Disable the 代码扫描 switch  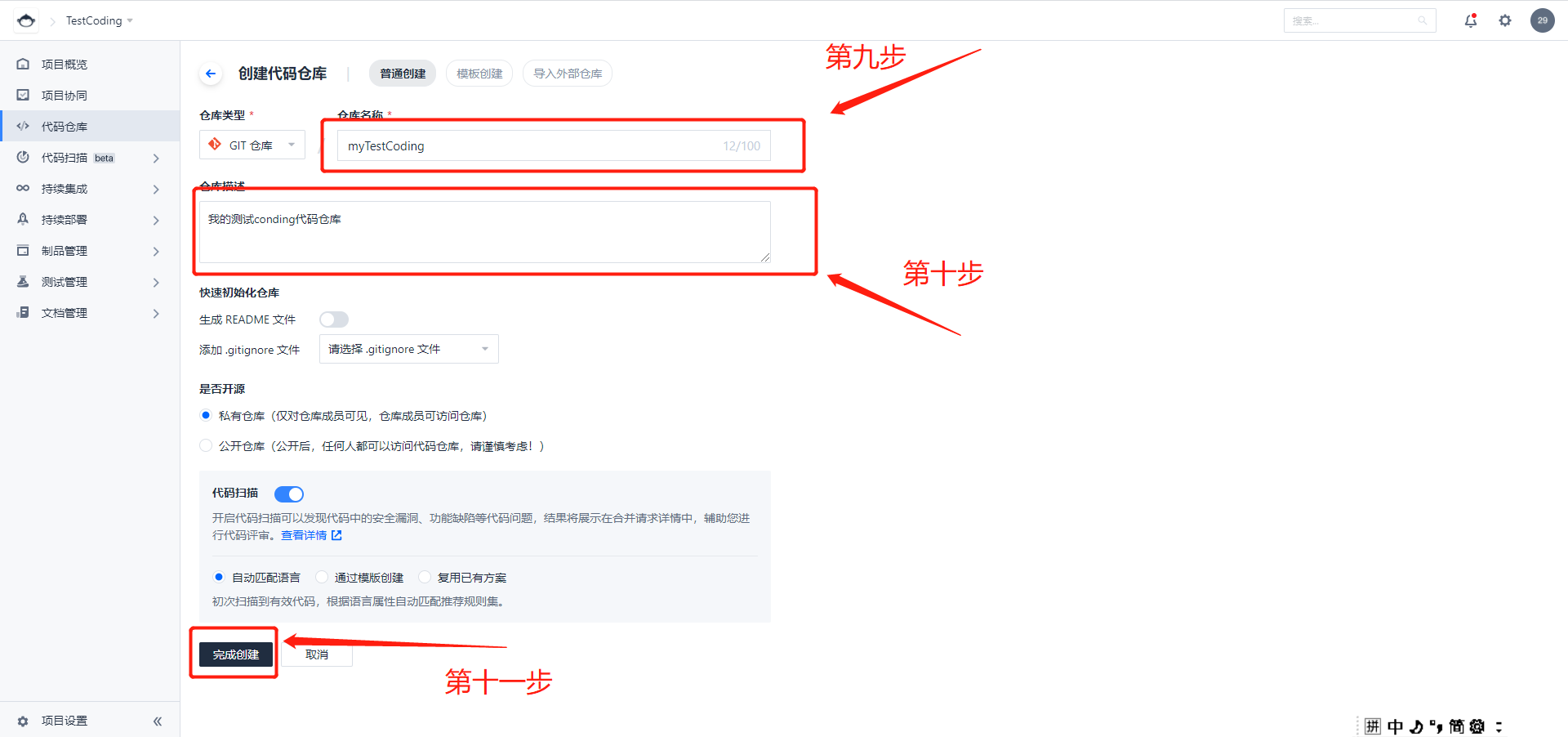click(289, 494)
